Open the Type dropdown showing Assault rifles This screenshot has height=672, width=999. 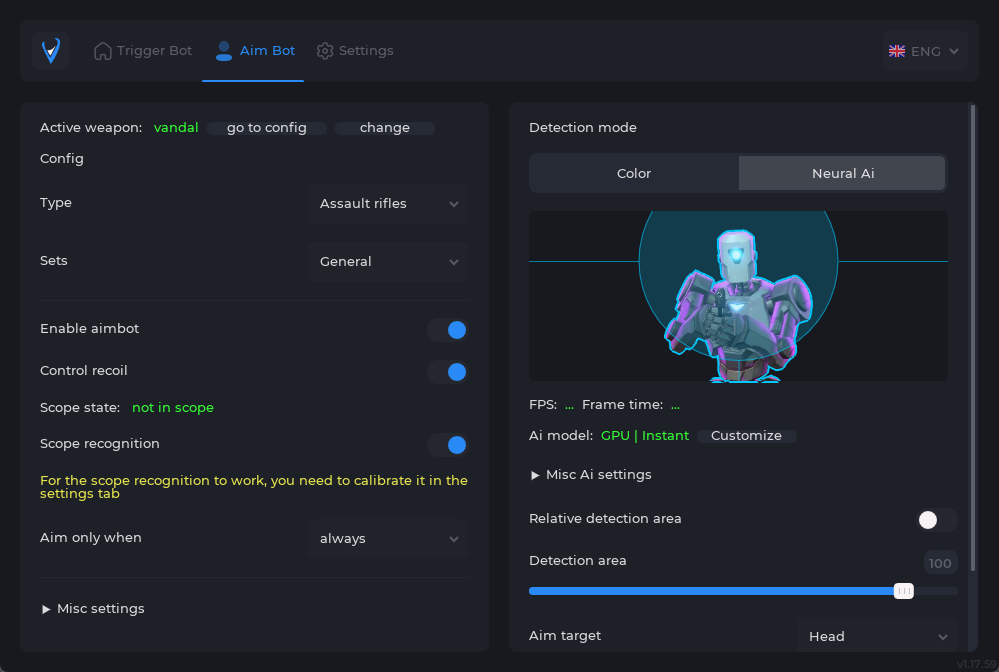click(x=388, y=204)
